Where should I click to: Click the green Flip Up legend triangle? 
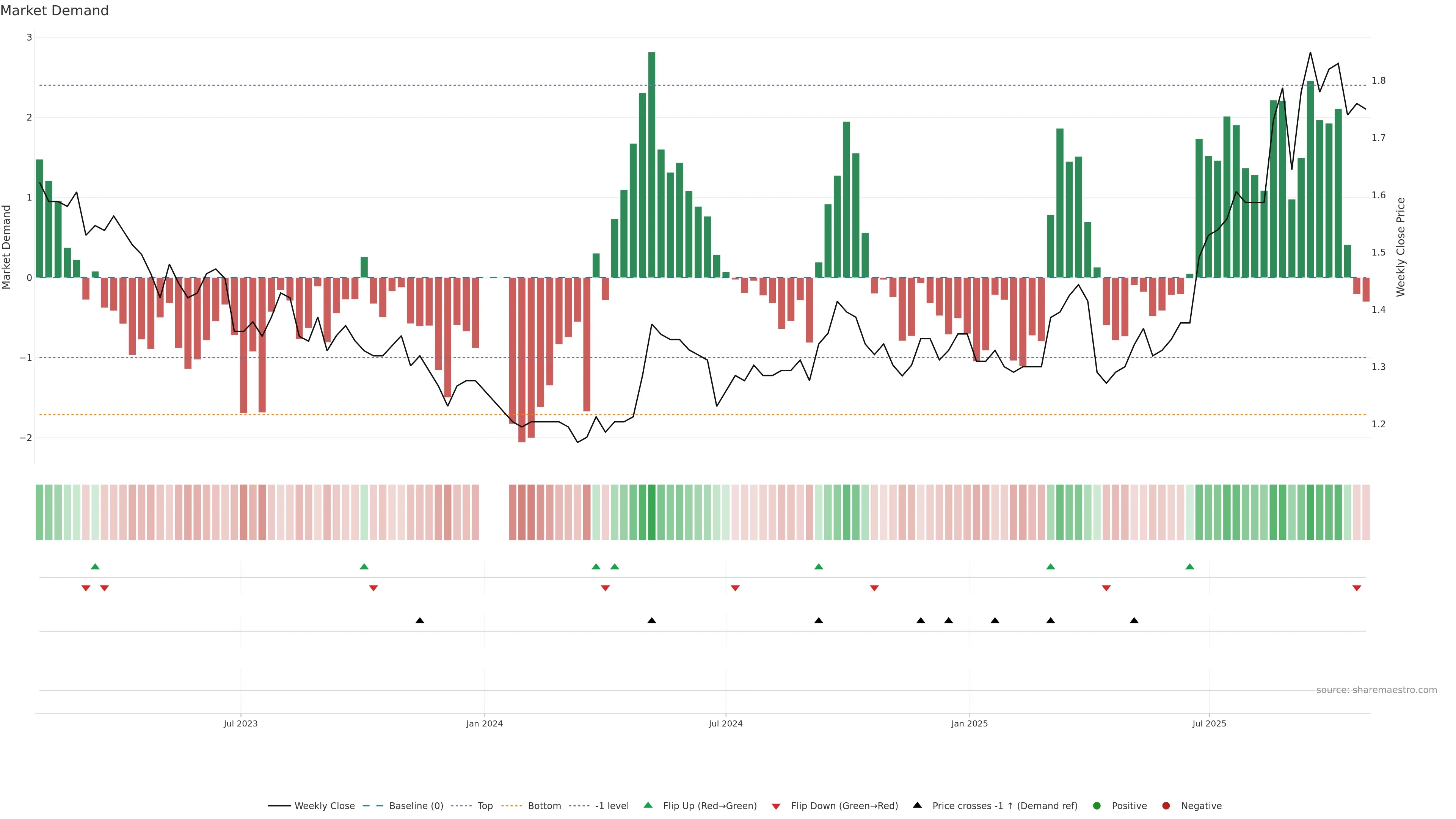coord(648,805)
